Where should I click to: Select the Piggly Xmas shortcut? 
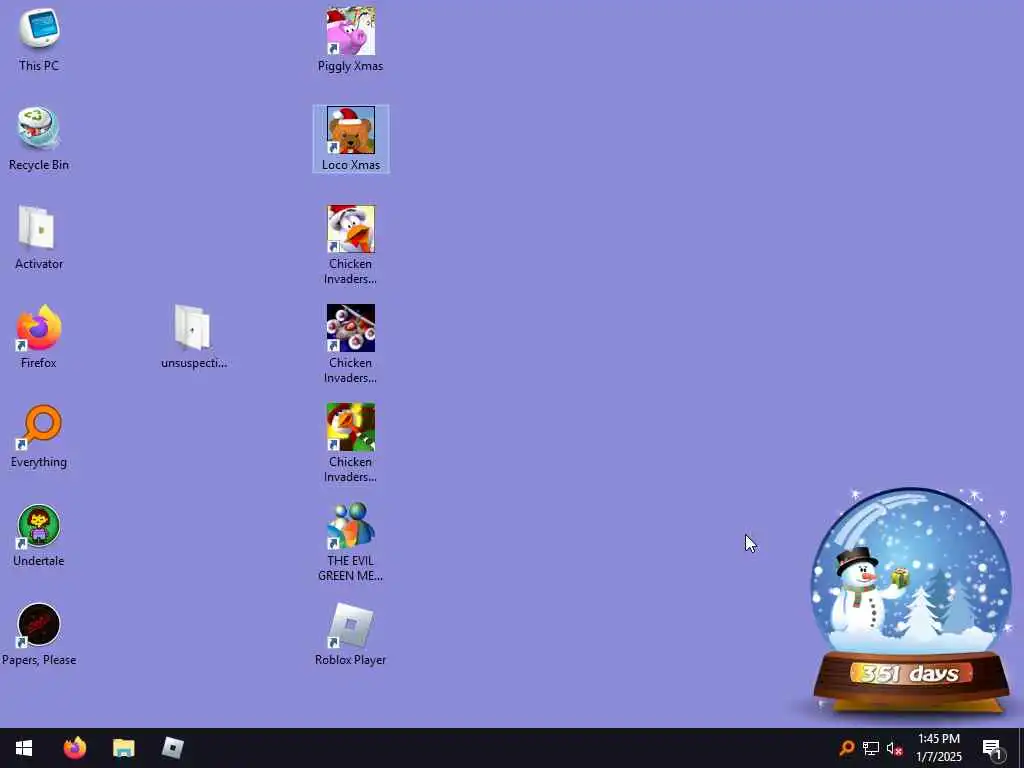(351, 39)
